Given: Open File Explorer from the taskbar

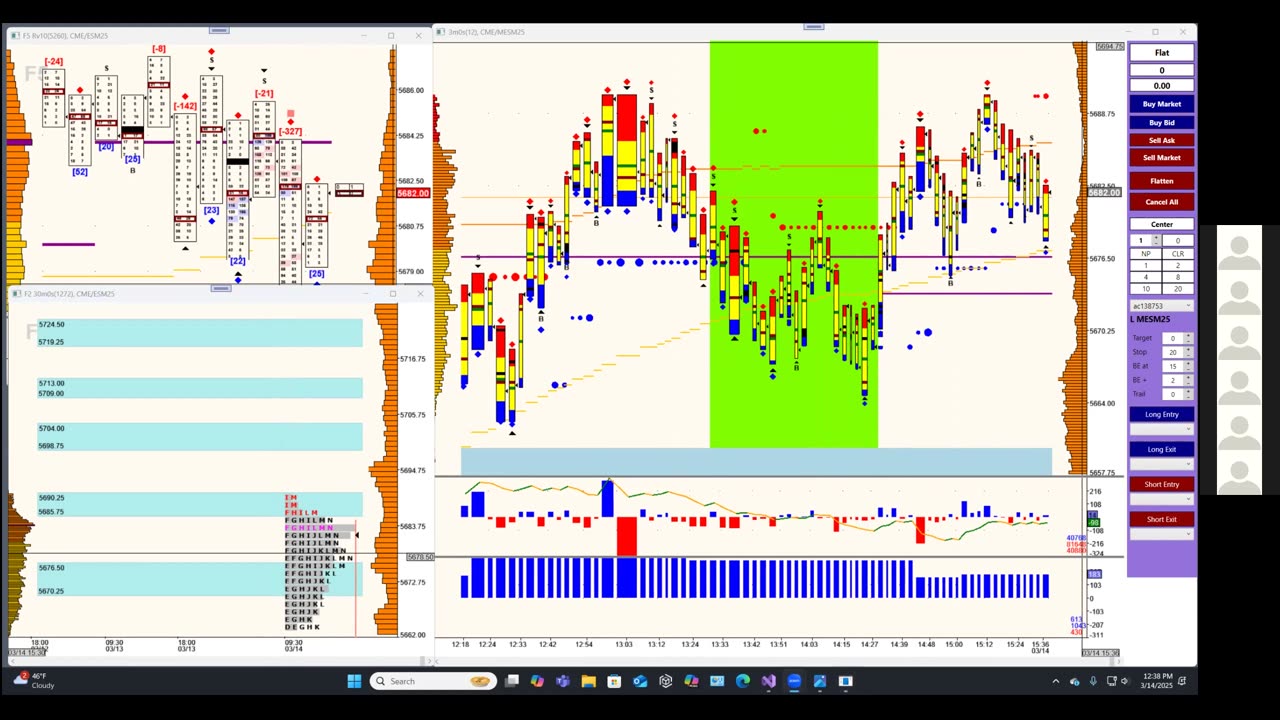Looking at the screenshot, I should 588,681.
